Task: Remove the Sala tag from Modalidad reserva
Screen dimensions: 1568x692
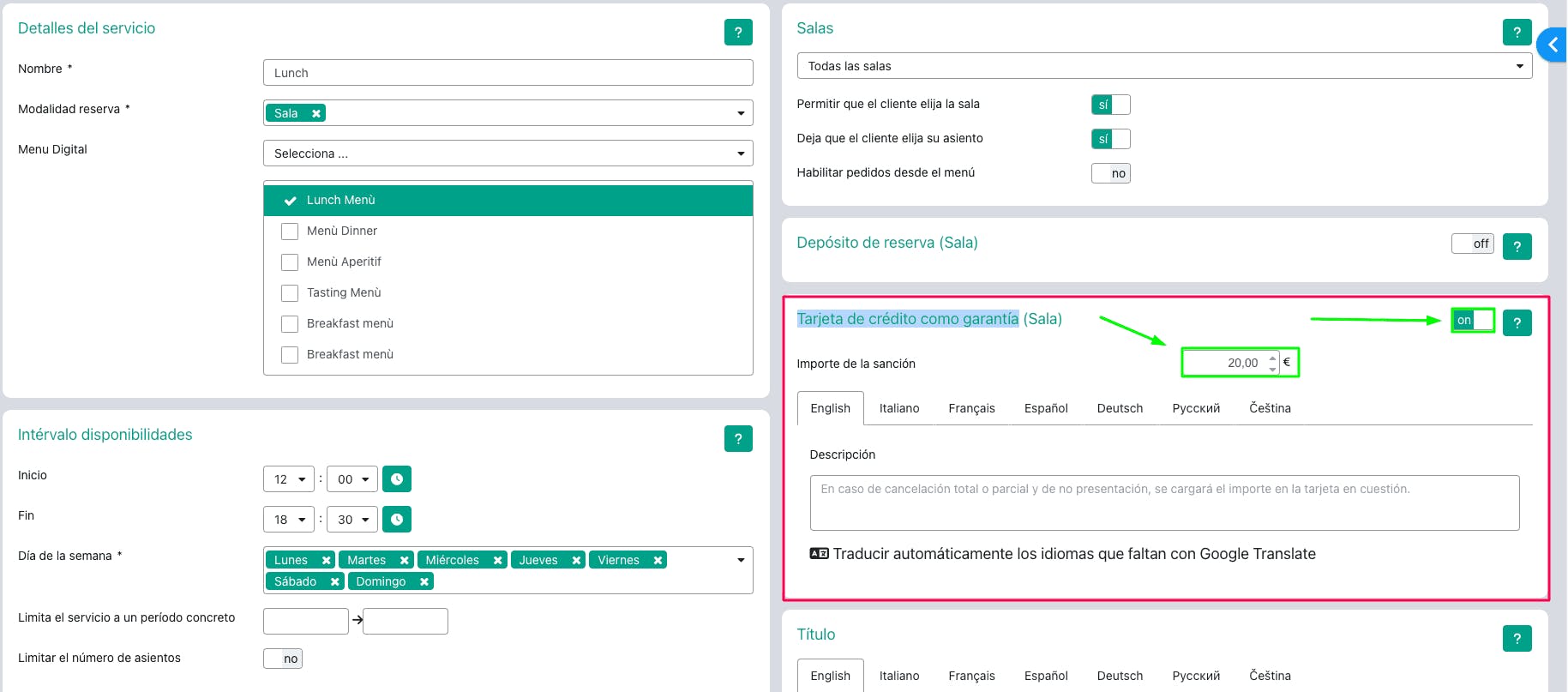Action: (x=316, y=113)
